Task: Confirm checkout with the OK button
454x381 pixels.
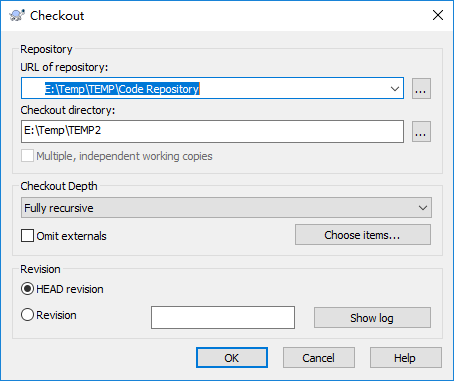Action: (232, 358)
